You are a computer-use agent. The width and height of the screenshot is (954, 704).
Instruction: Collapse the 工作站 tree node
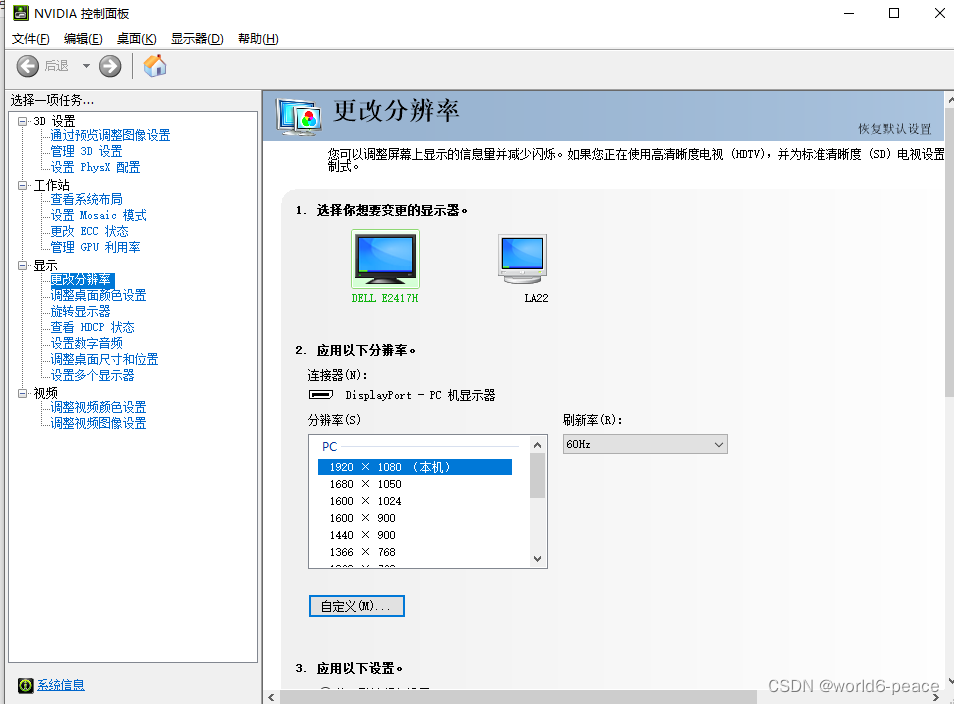click(23, 185)
